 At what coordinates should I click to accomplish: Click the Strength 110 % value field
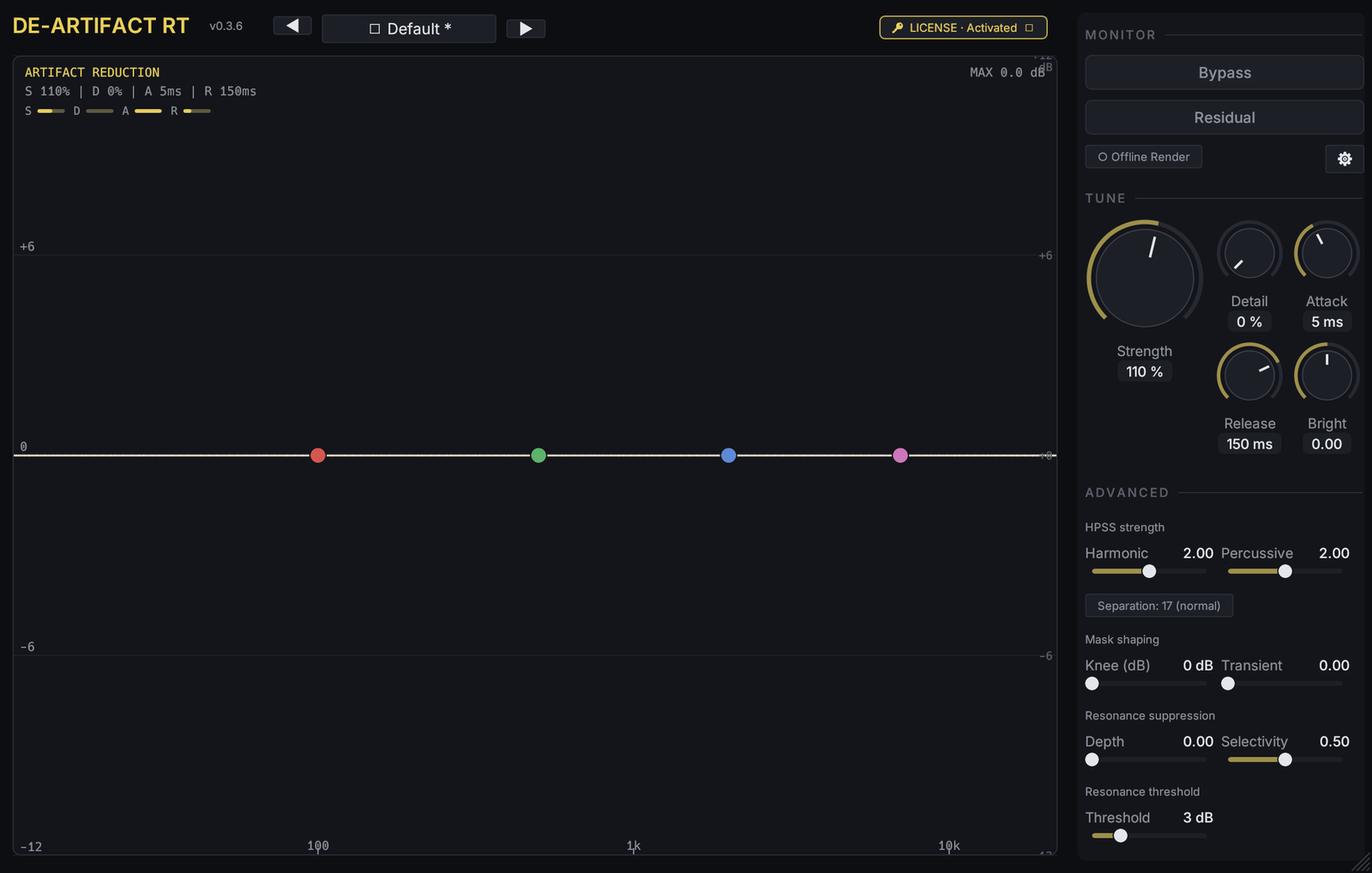pyautogui.click(x=1145, y=372)
